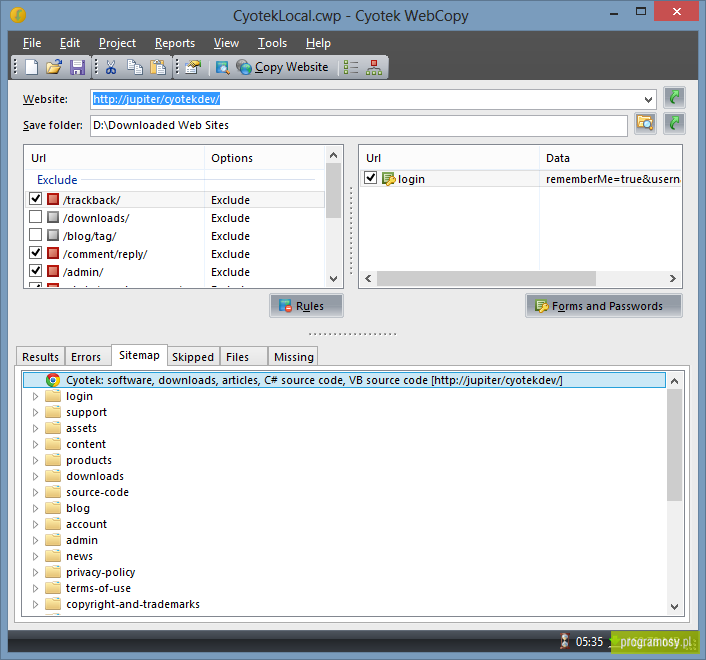Switch to the Missing tab
The image size is (706, 660).
click(294, 357)
